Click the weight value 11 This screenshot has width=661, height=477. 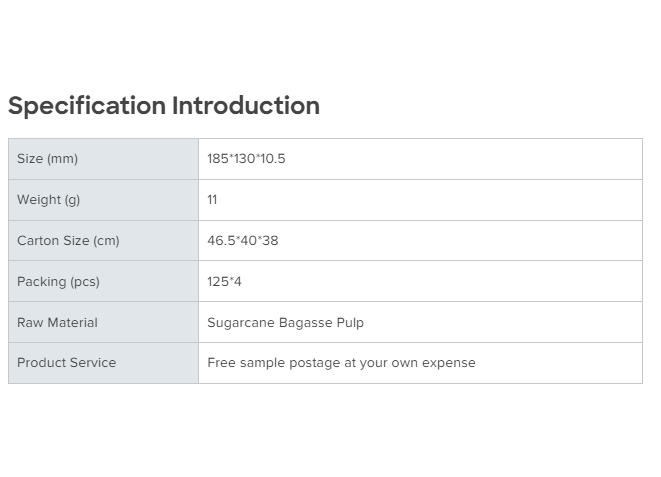tap(212, 200)
